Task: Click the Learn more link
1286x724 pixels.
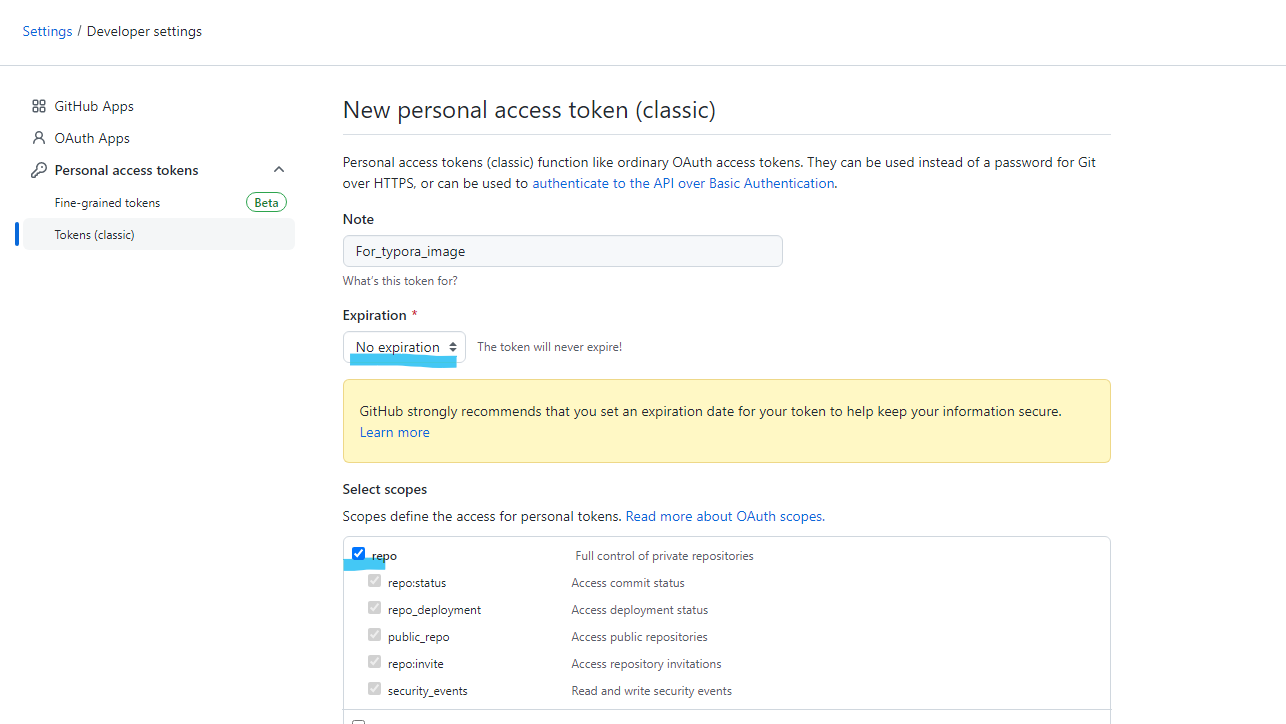Action: pyautogui.click(x=395, y=432)
